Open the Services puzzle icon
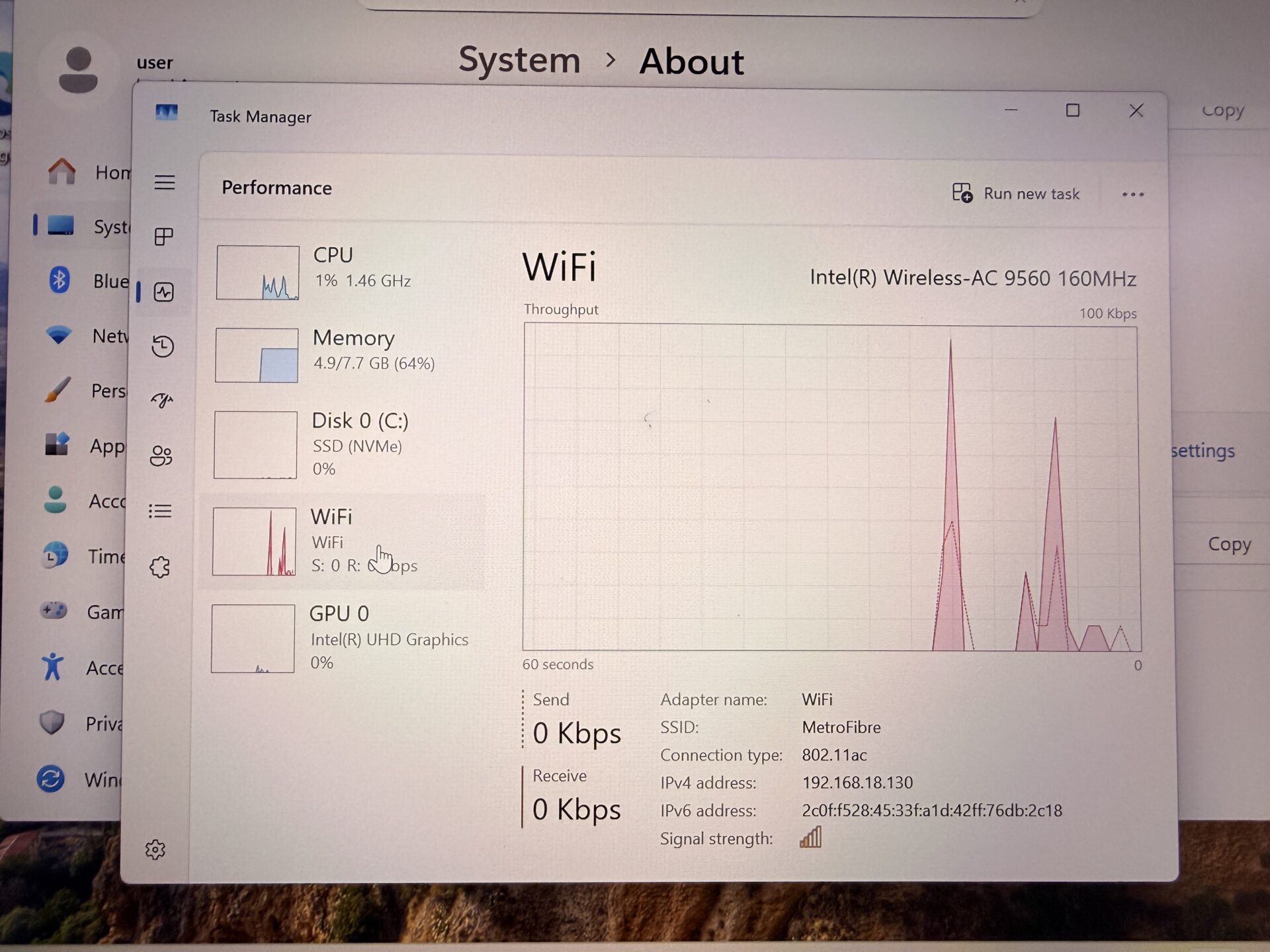Image resolution: width=1270 pixels, height=952 pixels. [160, 567]
